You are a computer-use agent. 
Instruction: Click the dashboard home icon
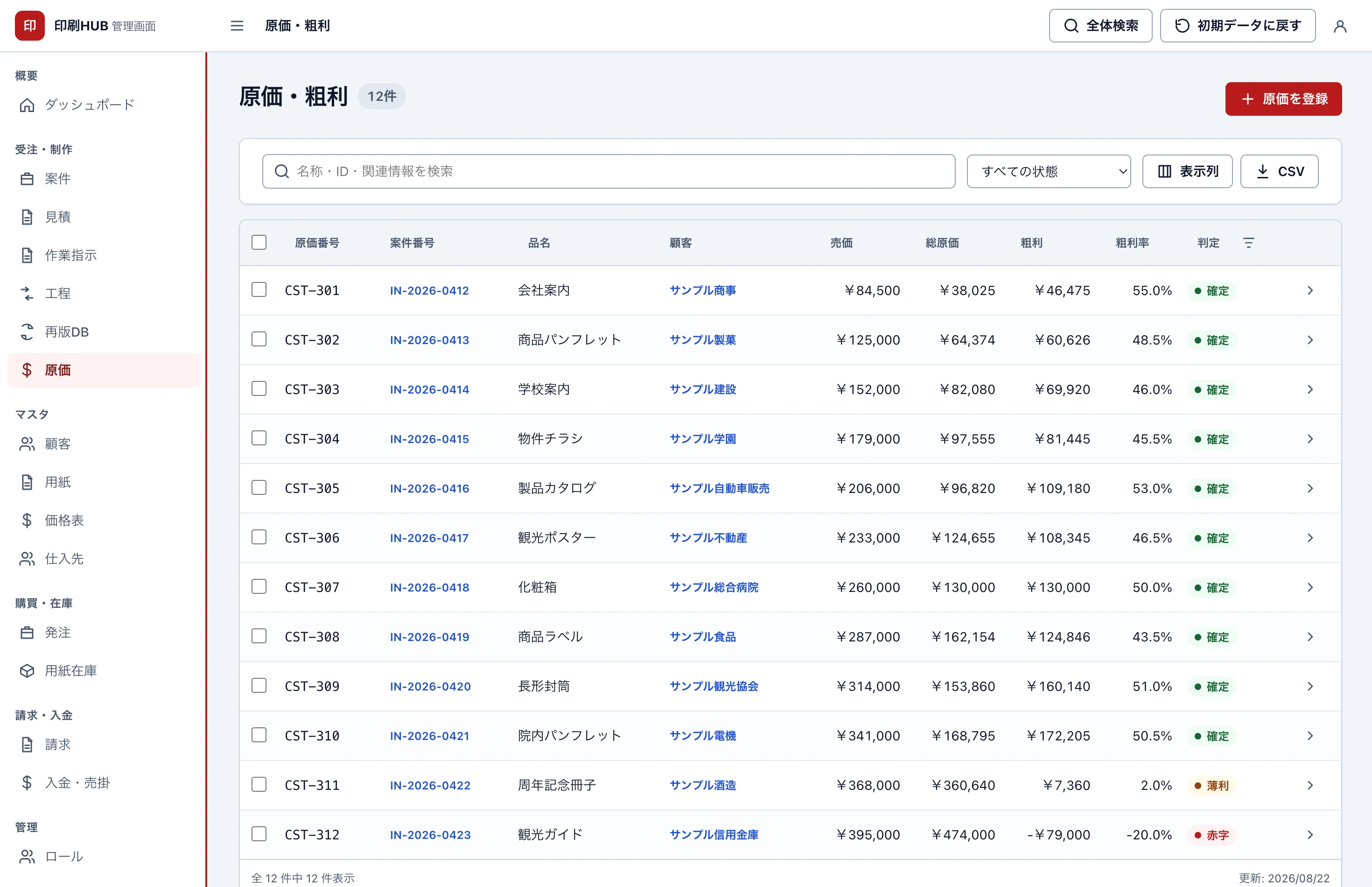(27, 105)
